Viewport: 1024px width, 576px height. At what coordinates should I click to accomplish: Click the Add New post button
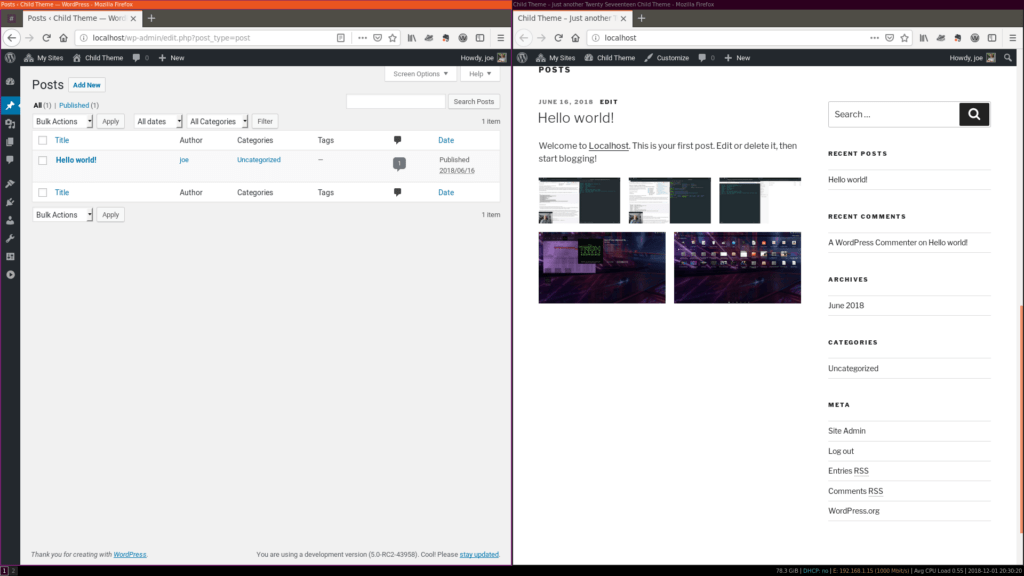[x=86, y=85]
